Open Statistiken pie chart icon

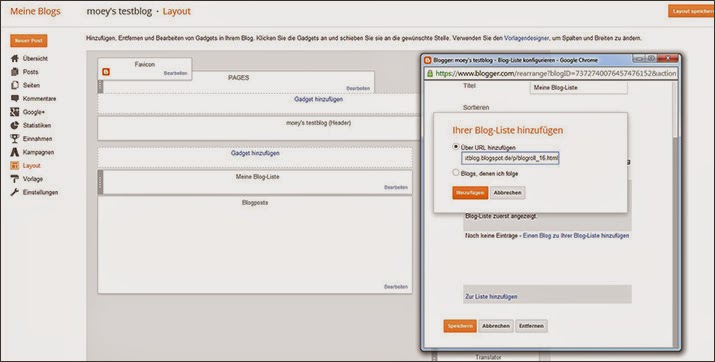coord(15,125)
